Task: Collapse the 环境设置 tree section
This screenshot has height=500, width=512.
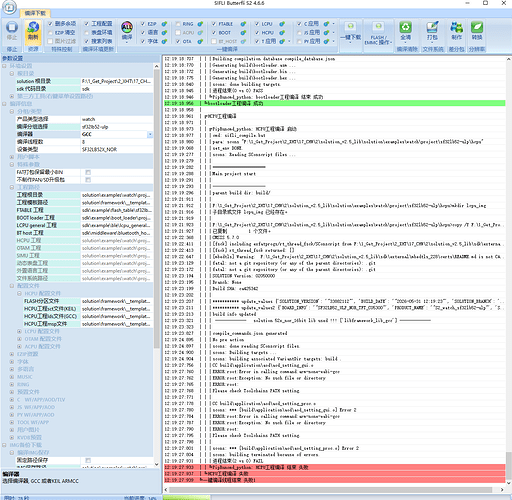Action: [4, 66]
